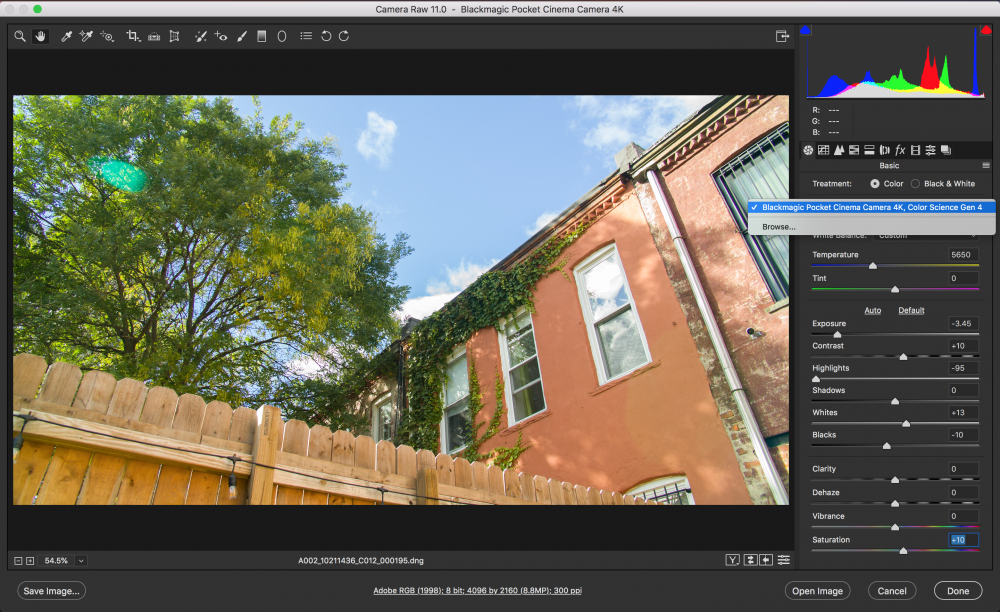The width and height of the screenshot is (1000, 612).
Task: Choose Browse... from the profile menu
Action: click(779, 227)
